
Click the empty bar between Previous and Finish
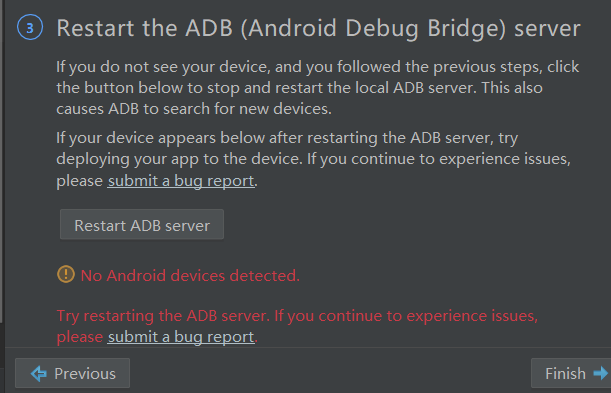pyautogui.click(x=330, y=373)
